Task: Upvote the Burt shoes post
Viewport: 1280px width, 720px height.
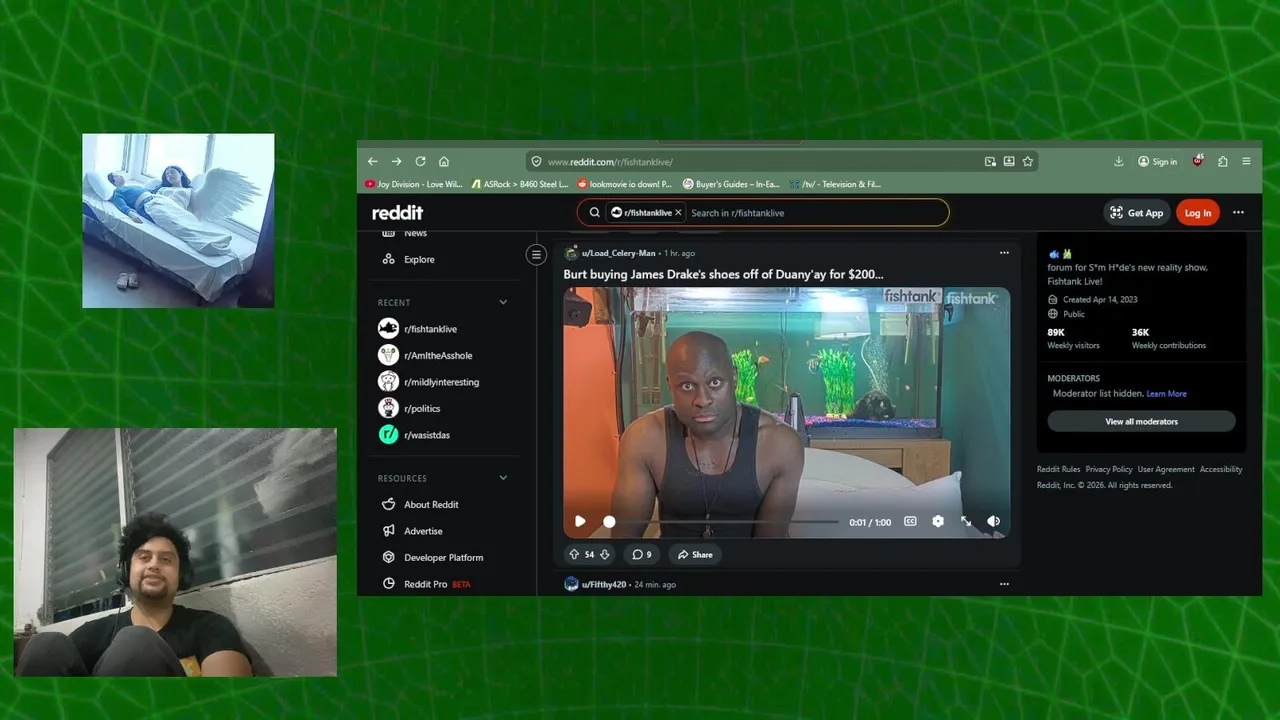Action: pos(574,554)
